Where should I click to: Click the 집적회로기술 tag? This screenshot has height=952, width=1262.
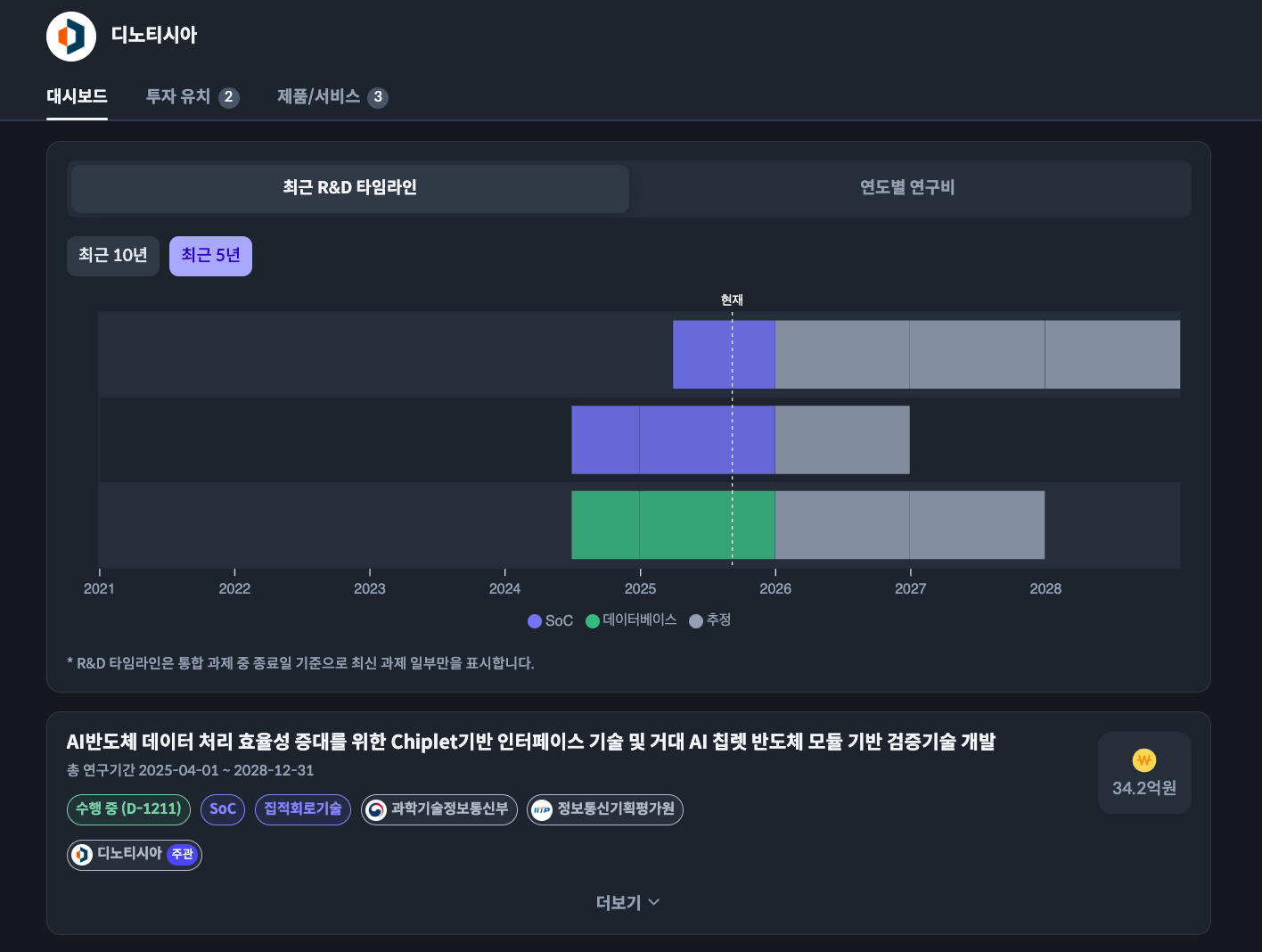[303, 809]
